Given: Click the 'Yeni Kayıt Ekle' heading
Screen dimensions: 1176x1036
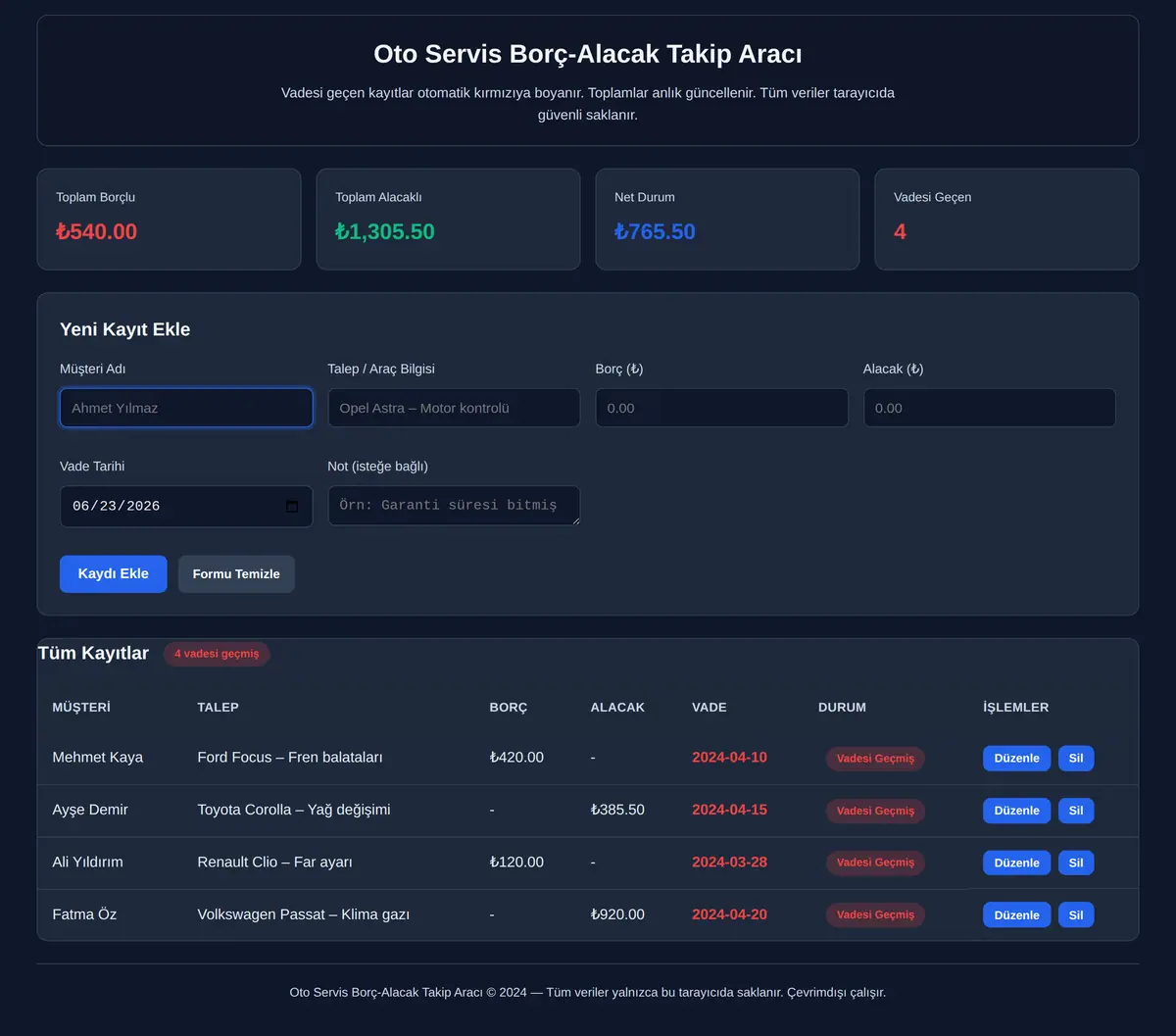Looking at the screenshot, I should (125, 329).
